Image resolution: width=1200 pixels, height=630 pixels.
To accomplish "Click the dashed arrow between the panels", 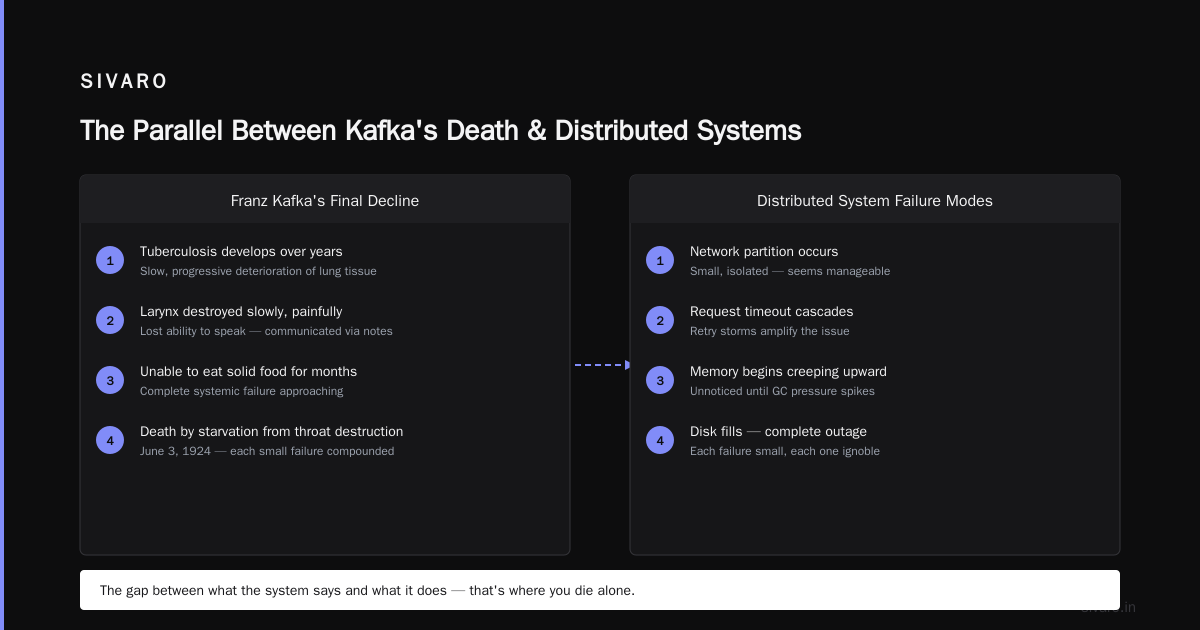I will (603, 365).
